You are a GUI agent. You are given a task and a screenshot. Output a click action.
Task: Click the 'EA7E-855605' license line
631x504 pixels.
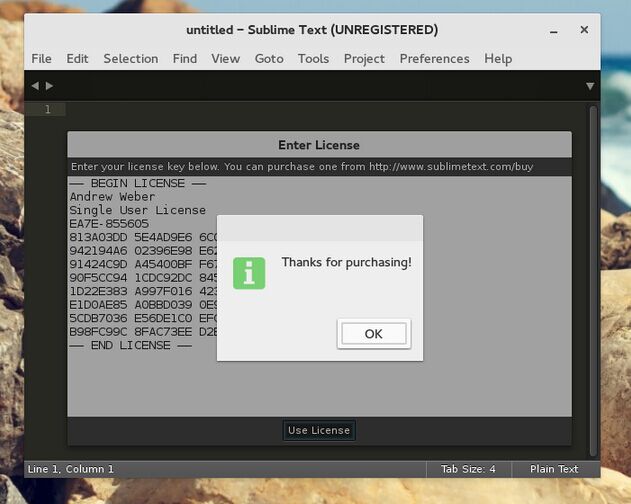click(x=109, y=224)
